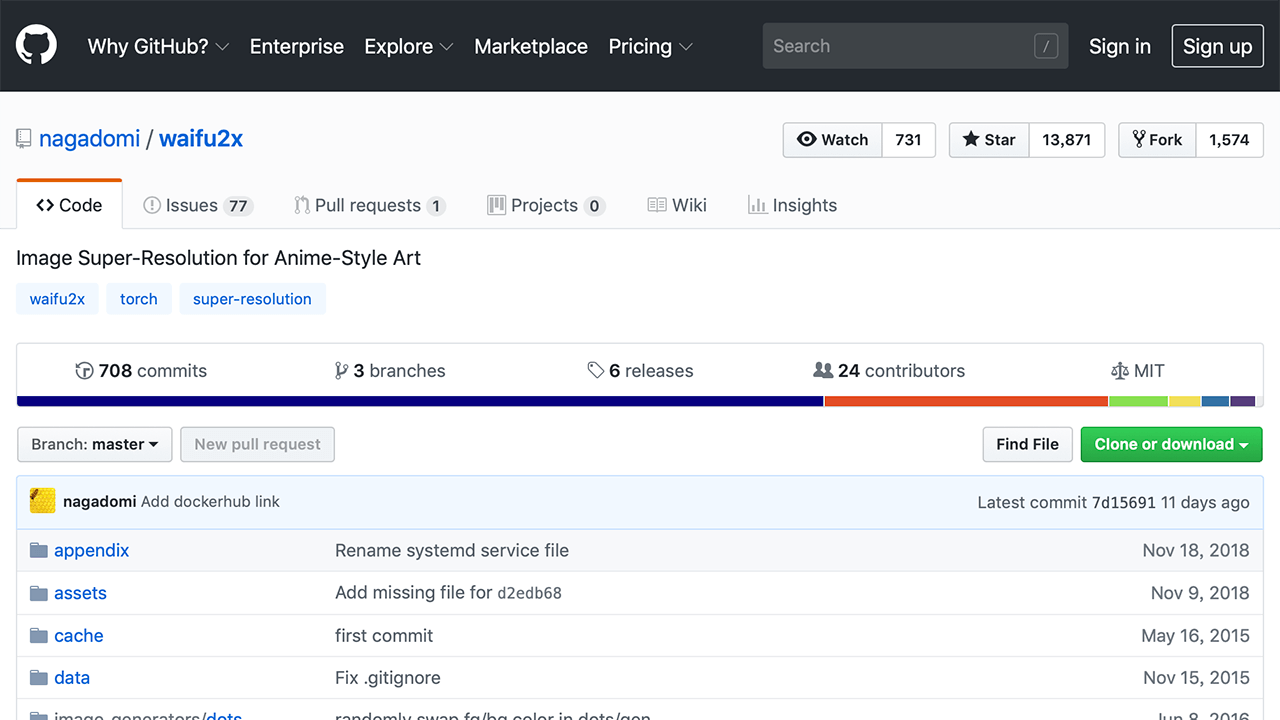Click the appendix folder icon
The height and width of the screenshot is (720, 1280).
click(x=39, y=550)
